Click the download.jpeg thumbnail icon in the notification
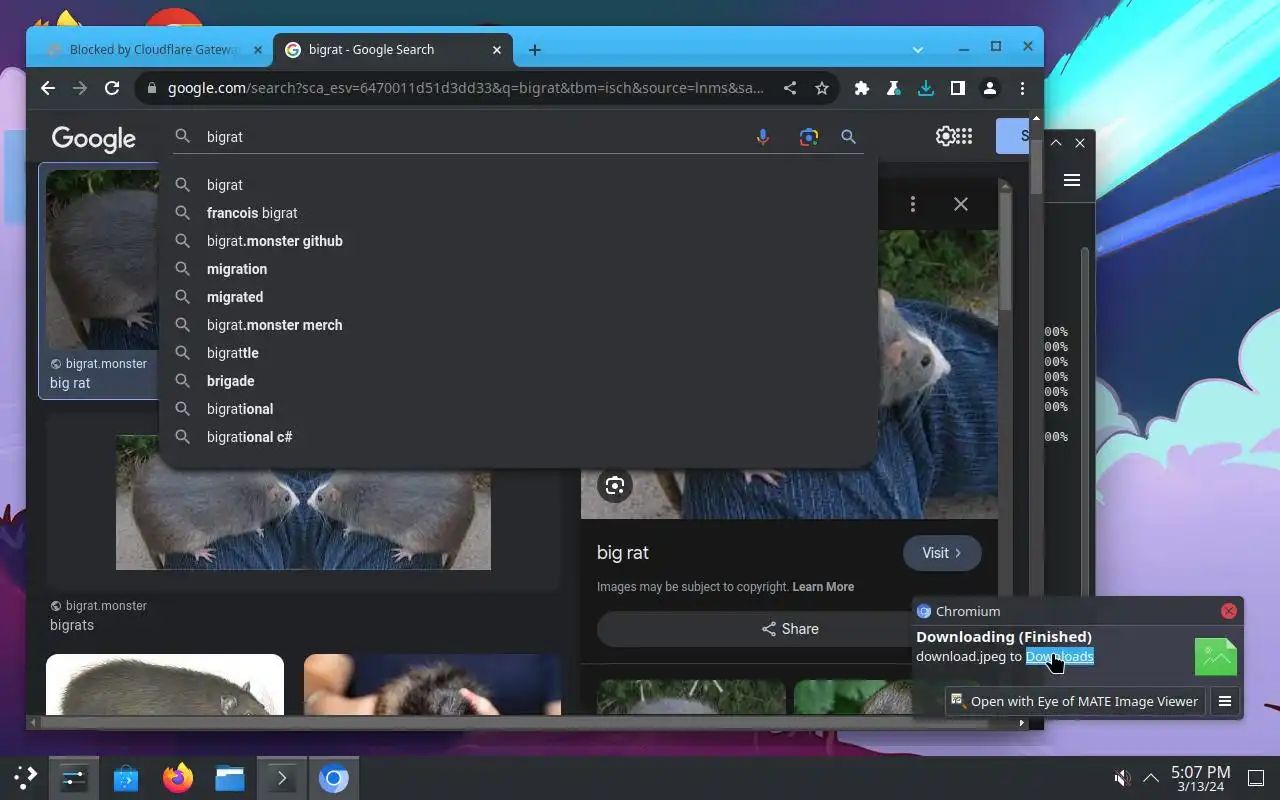Image resolution: width=1280 pixels, height=800 pixels. pos(1216,657)
